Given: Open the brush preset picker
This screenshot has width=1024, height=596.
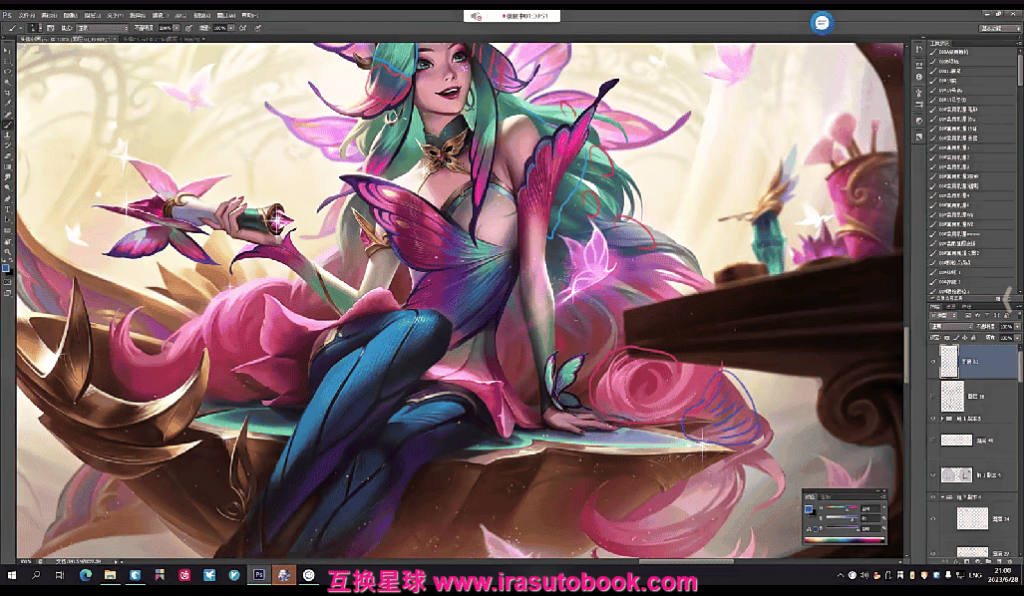Looking at the screenshot, I should tap(34, 28).
